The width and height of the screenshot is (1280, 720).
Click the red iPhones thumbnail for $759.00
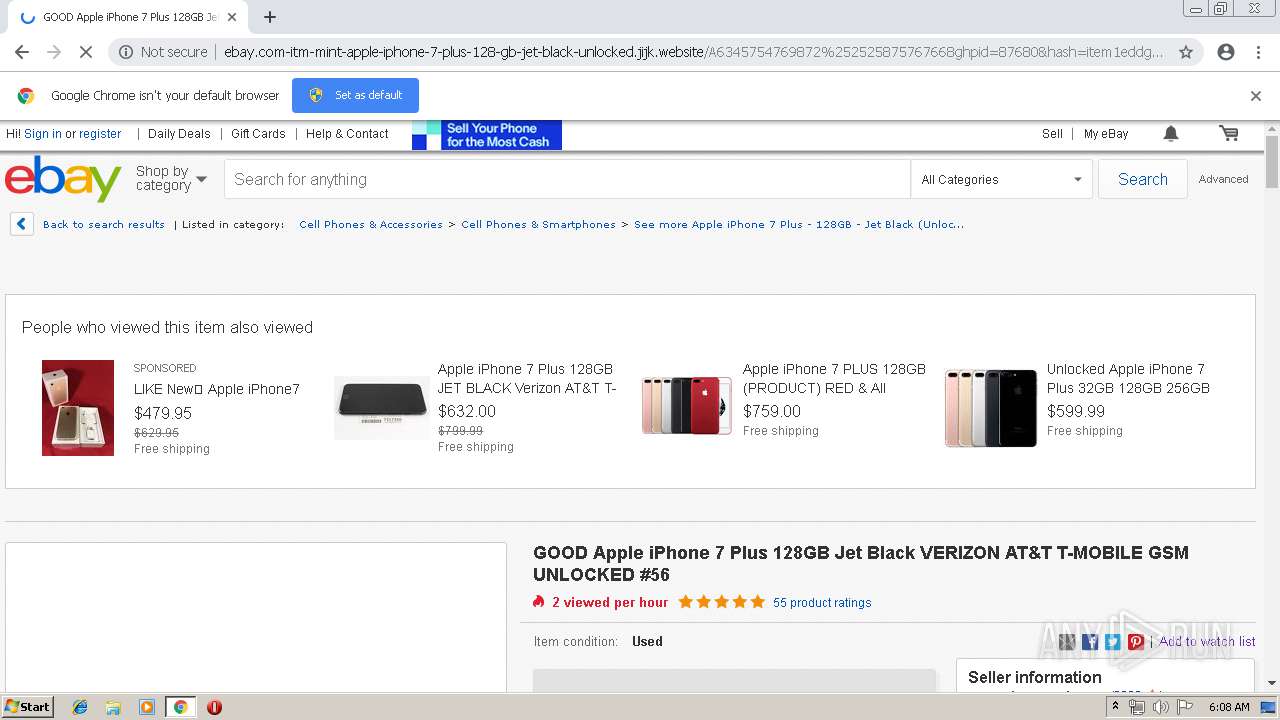(687, 405)
